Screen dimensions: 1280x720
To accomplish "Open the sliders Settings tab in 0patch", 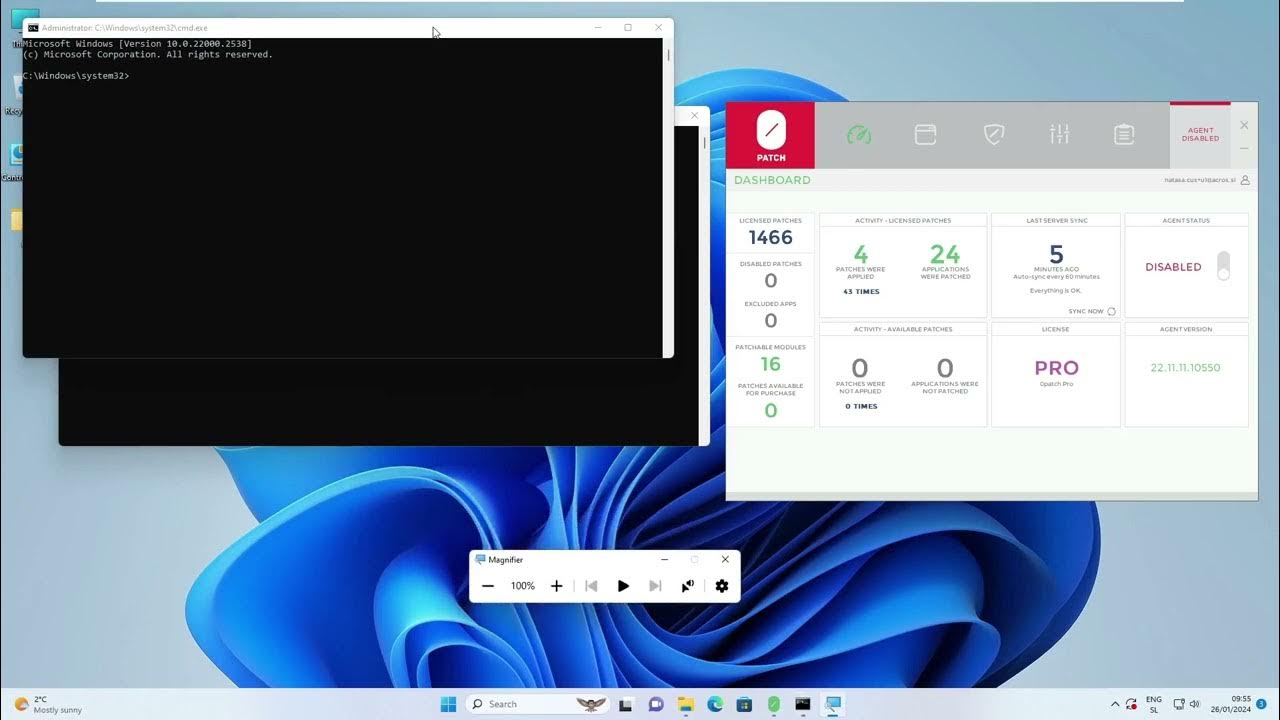I will [1059, 134].
